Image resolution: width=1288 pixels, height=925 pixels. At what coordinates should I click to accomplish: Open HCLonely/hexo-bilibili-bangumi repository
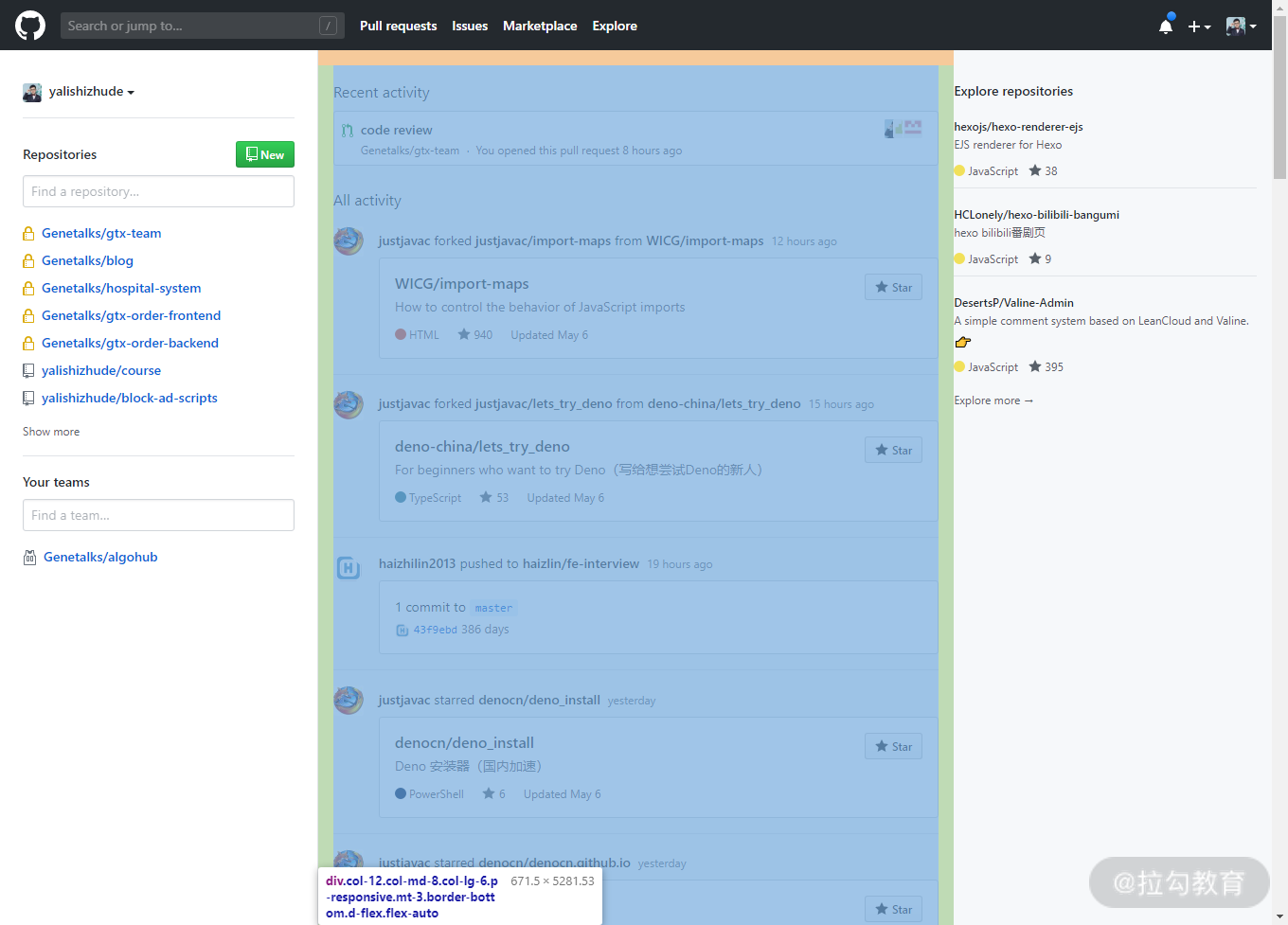click(x=1036, y=215)
